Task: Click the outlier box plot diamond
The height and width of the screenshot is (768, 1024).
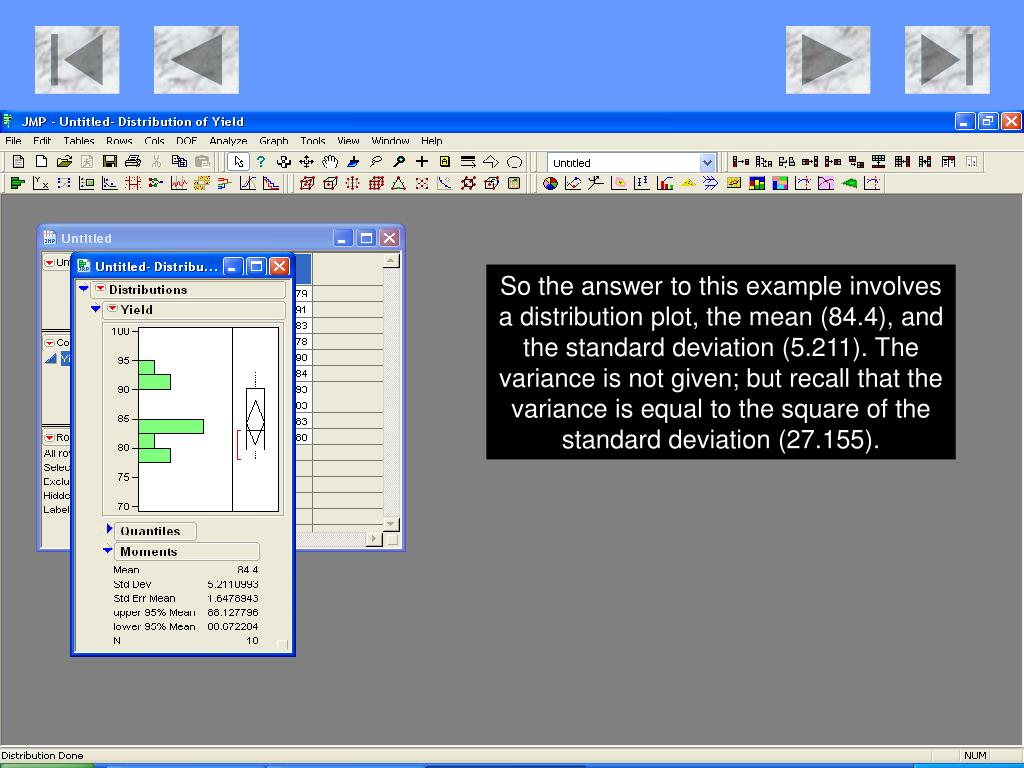Action: 255,423
